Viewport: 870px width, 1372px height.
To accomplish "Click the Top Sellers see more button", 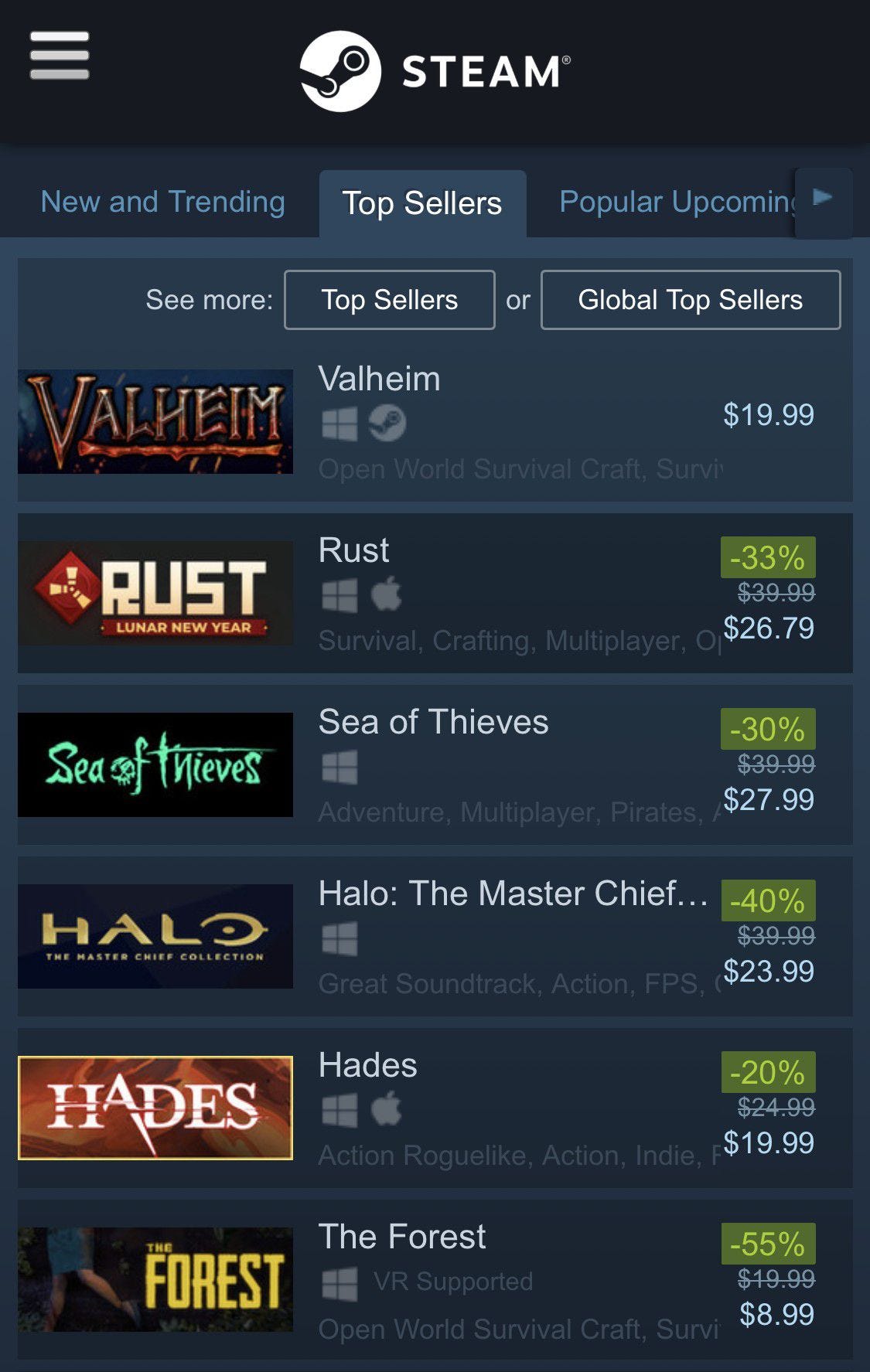I will [x=390, y=300].
